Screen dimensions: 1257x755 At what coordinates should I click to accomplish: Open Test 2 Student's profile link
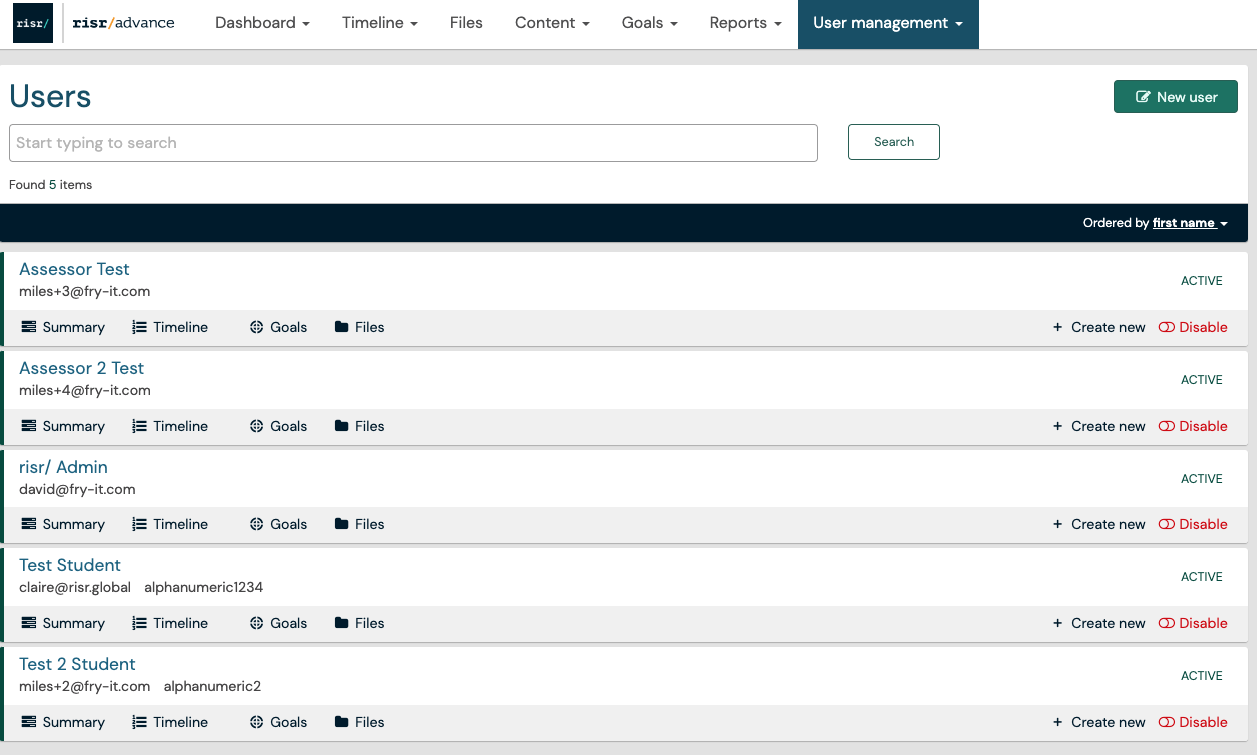(x=77, y=664)
